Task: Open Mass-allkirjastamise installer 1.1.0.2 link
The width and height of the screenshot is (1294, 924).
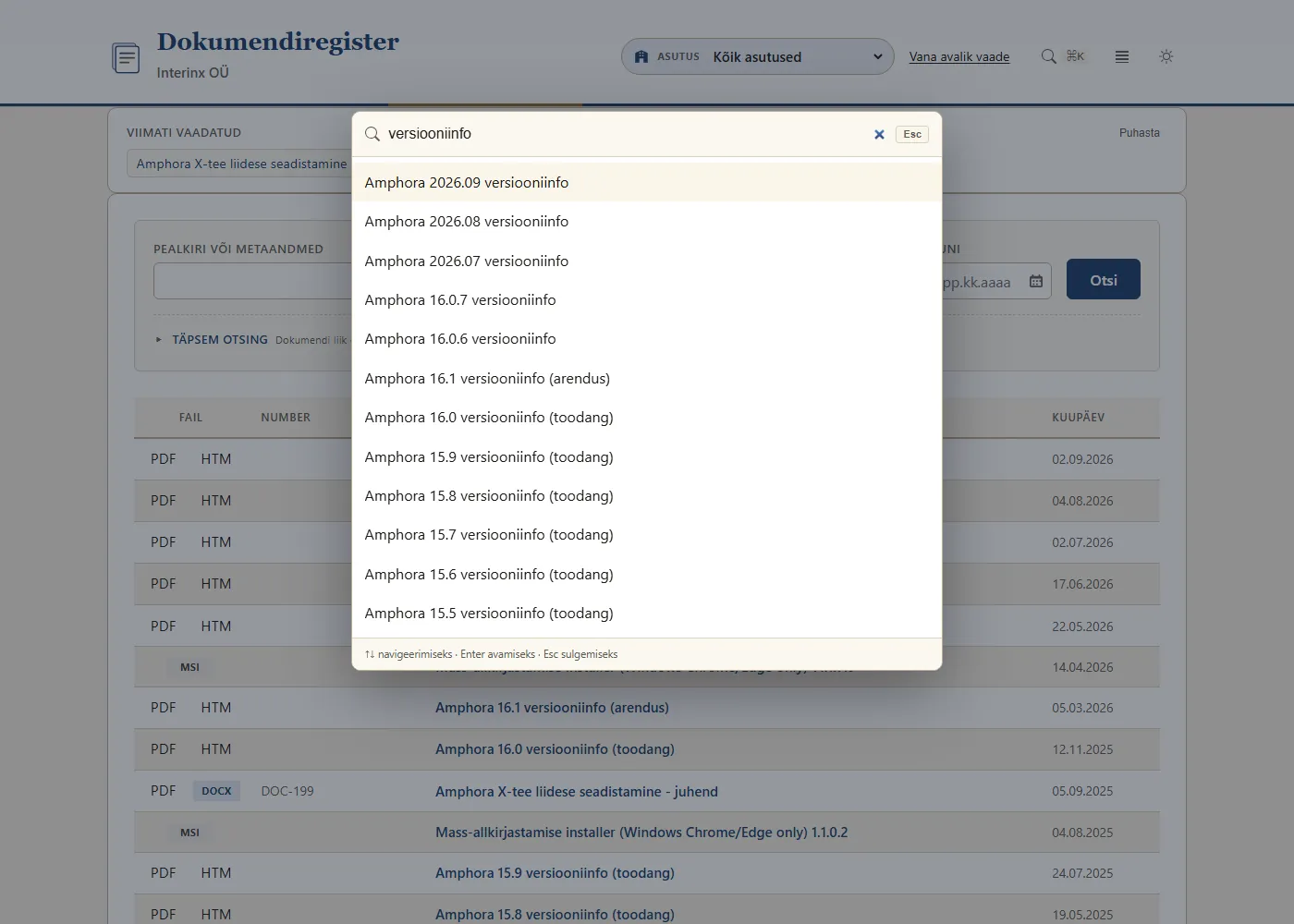Action: pos(641,832)
